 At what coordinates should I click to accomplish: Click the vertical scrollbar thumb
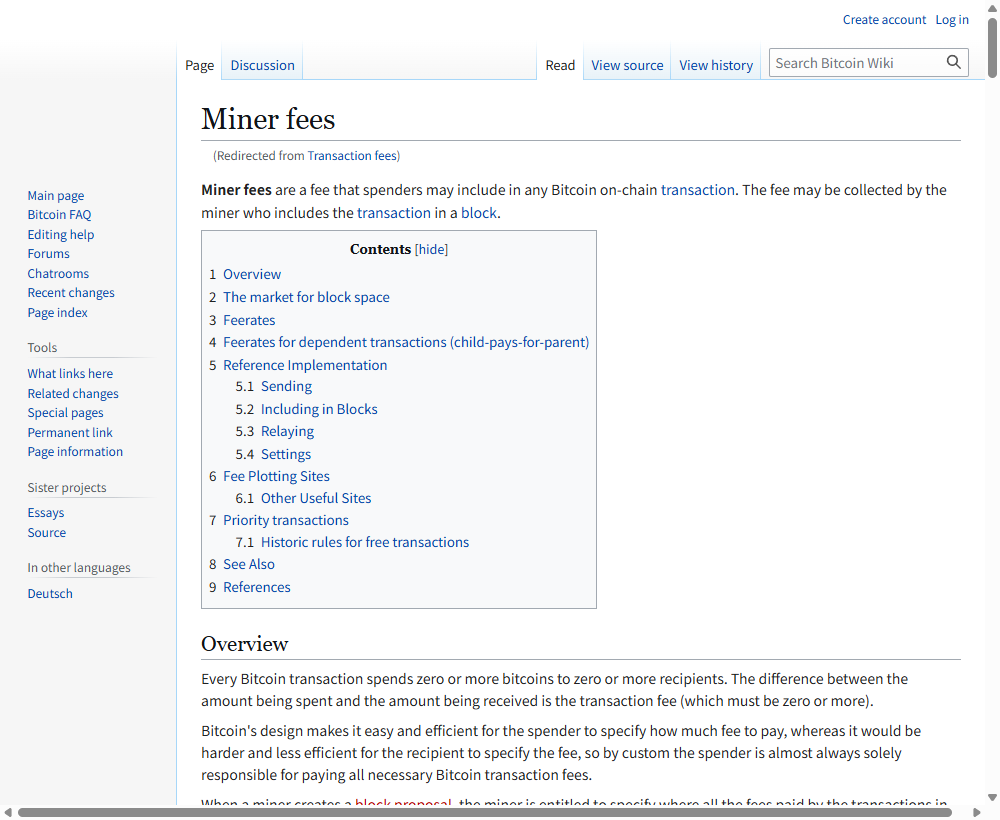point(992,48)
